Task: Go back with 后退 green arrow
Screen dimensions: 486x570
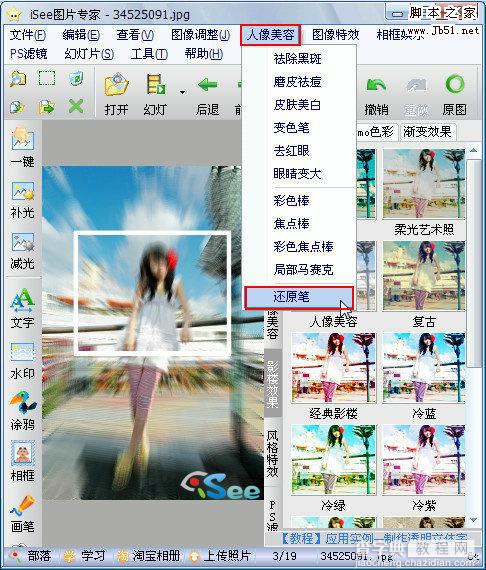Action: [x=208, y=95]
